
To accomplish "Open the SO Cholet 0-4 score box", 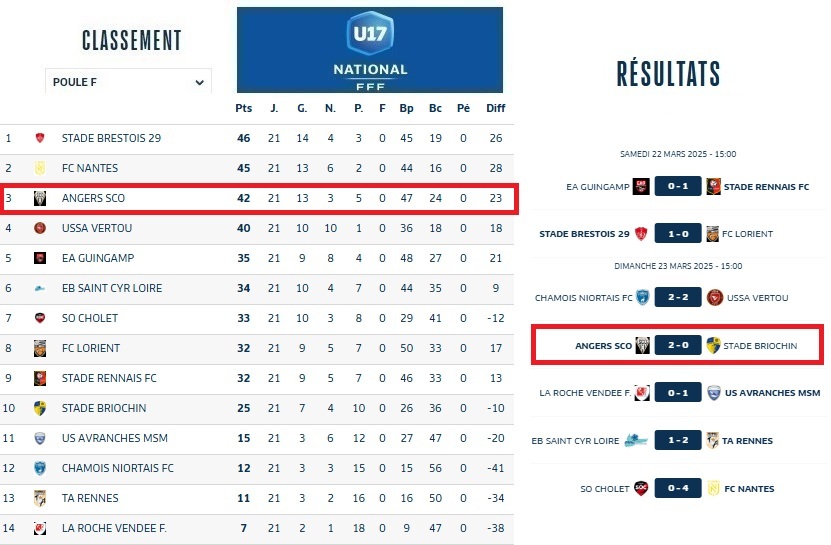I will pos(677,489).
